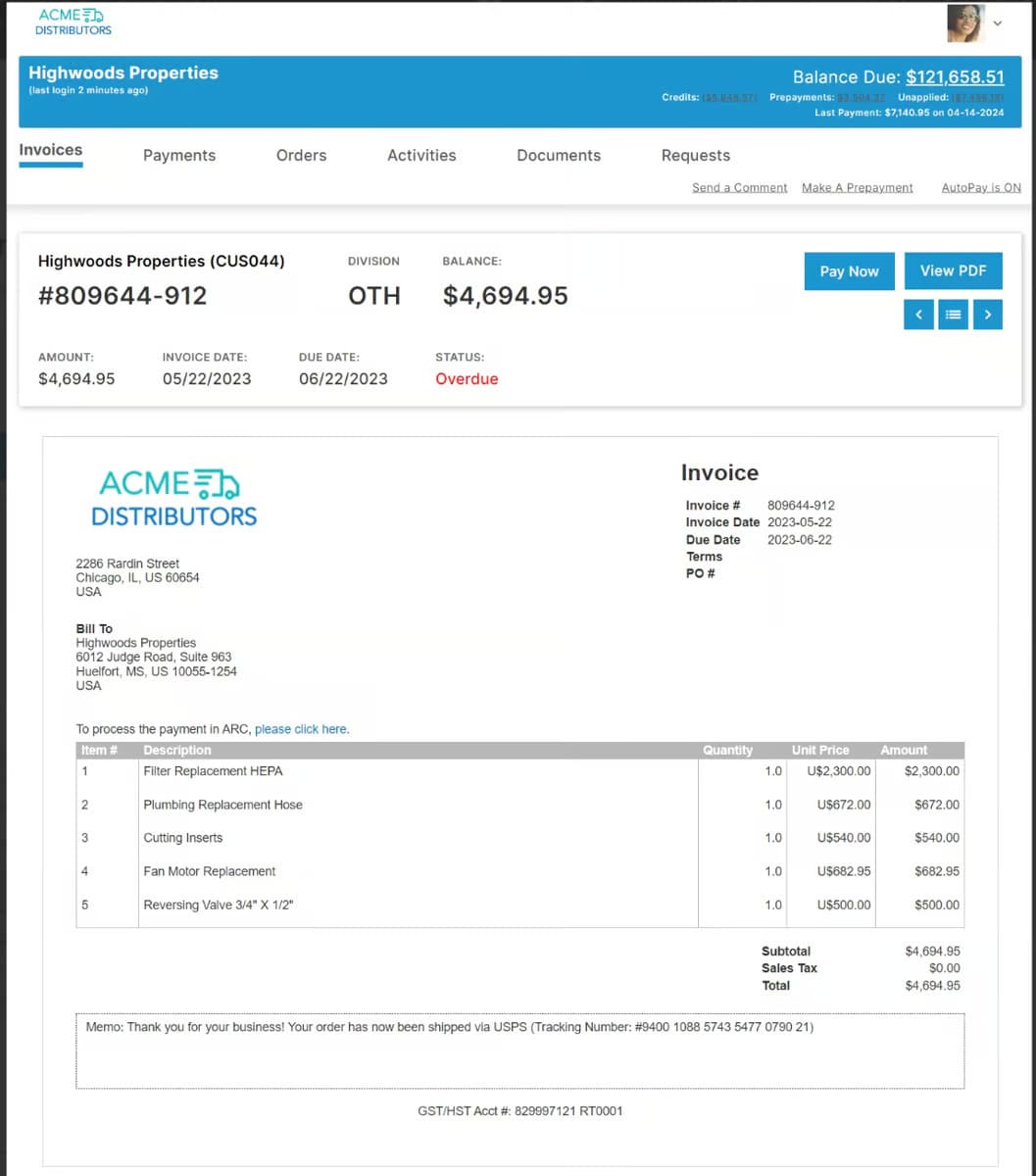The height and width of the screenshot is (1176, 1036).
Task: Click the OTH division value
Action: (374, 296)
